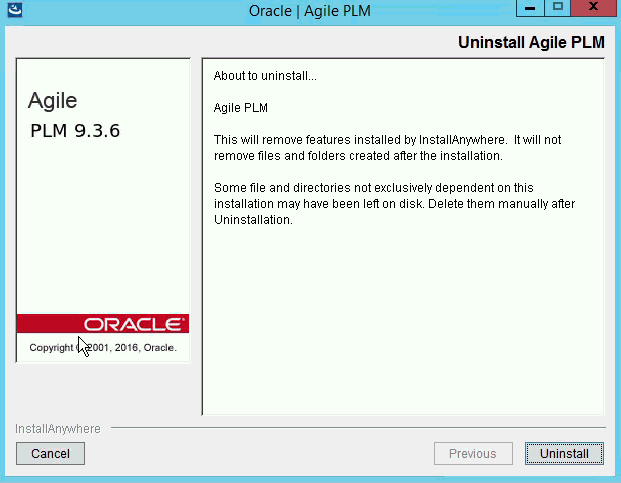The image size is (621, 483).
Task: Click the disabled Previous button
Action: pyautogui.click(x=473, y=453)
